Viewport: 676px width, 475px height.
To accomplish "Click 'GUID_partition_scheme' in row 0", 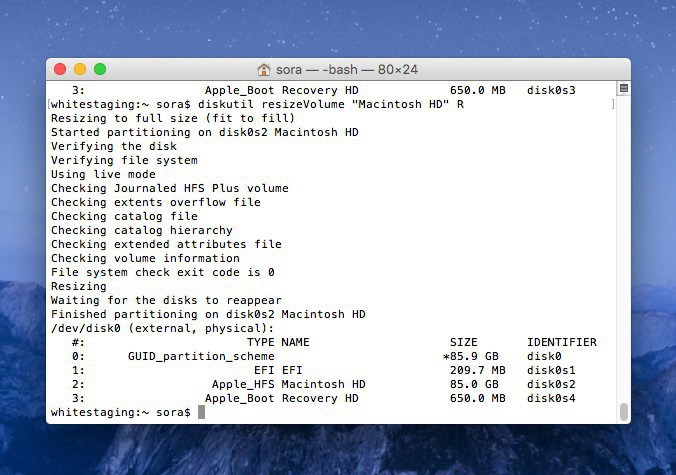I will (201, 356).
